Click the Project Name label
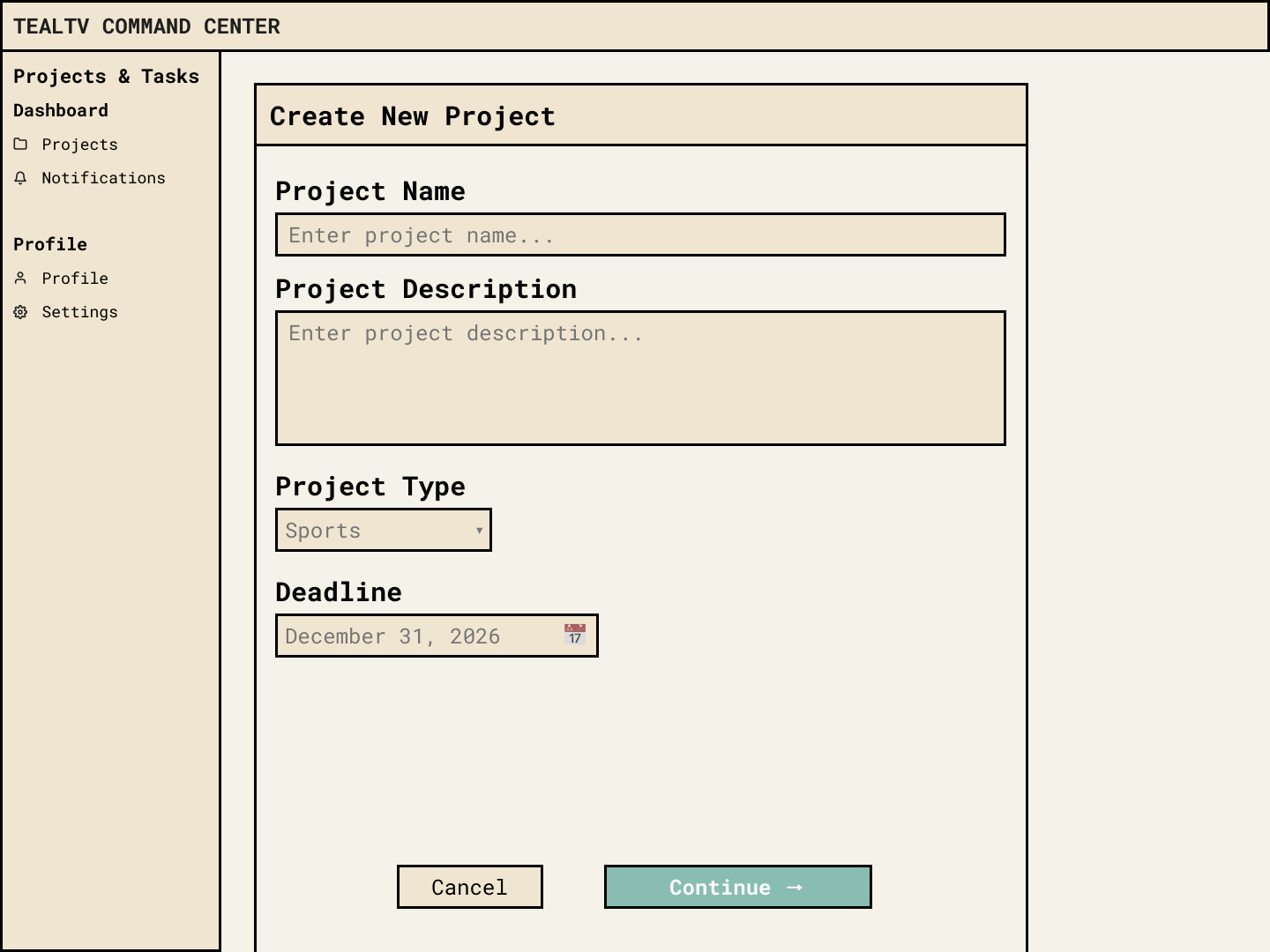 tap(370, 191)
